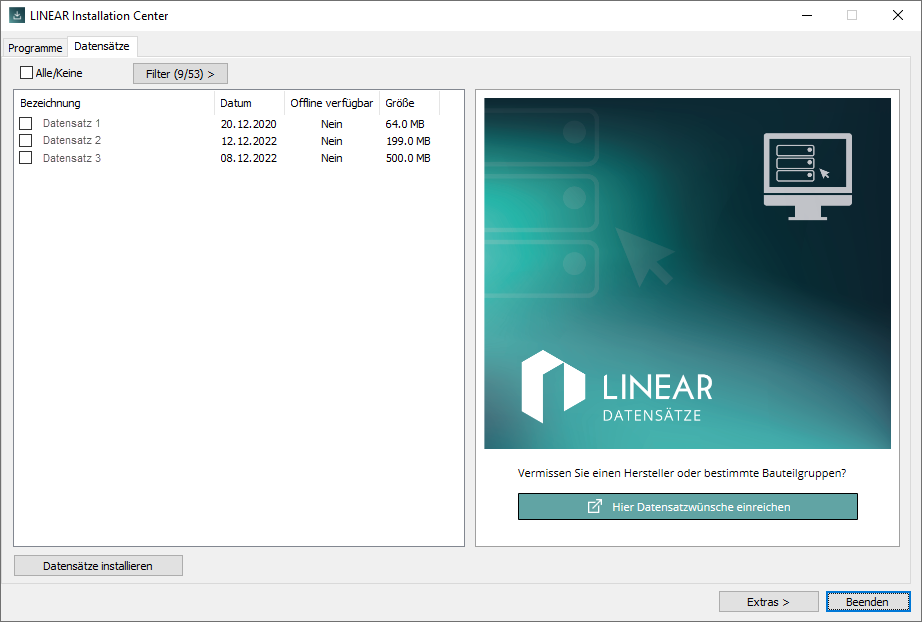Check the Datensatz 3 checkbox
Screen dimensions: 922x622
[26, 158]
